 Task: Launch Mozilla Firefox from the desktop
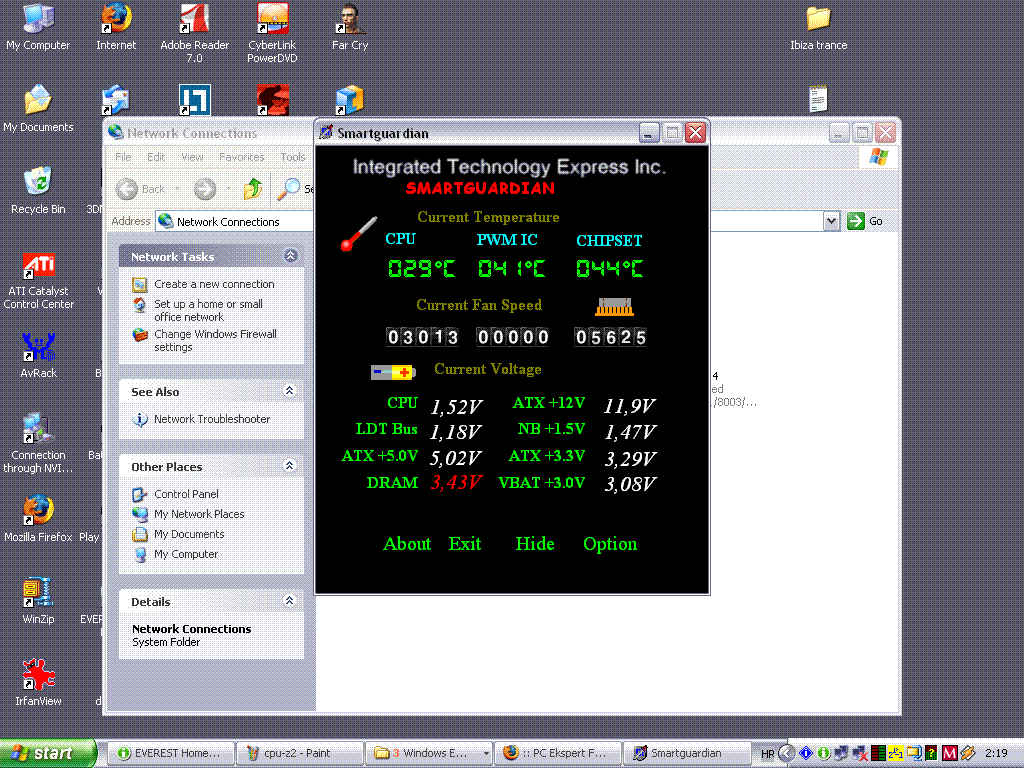click(38, 511)
